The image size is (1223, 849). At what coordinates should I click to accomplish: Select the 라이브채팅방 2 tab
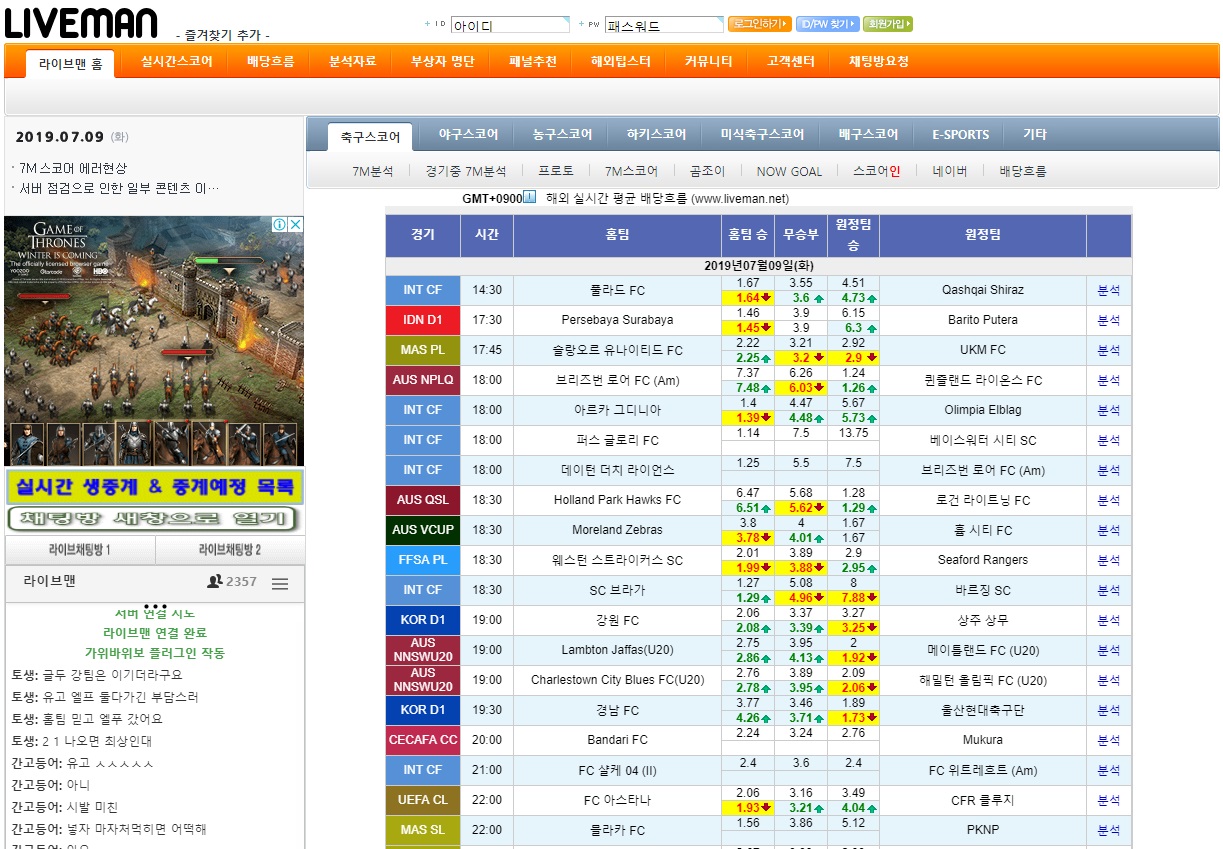[229, 550]
